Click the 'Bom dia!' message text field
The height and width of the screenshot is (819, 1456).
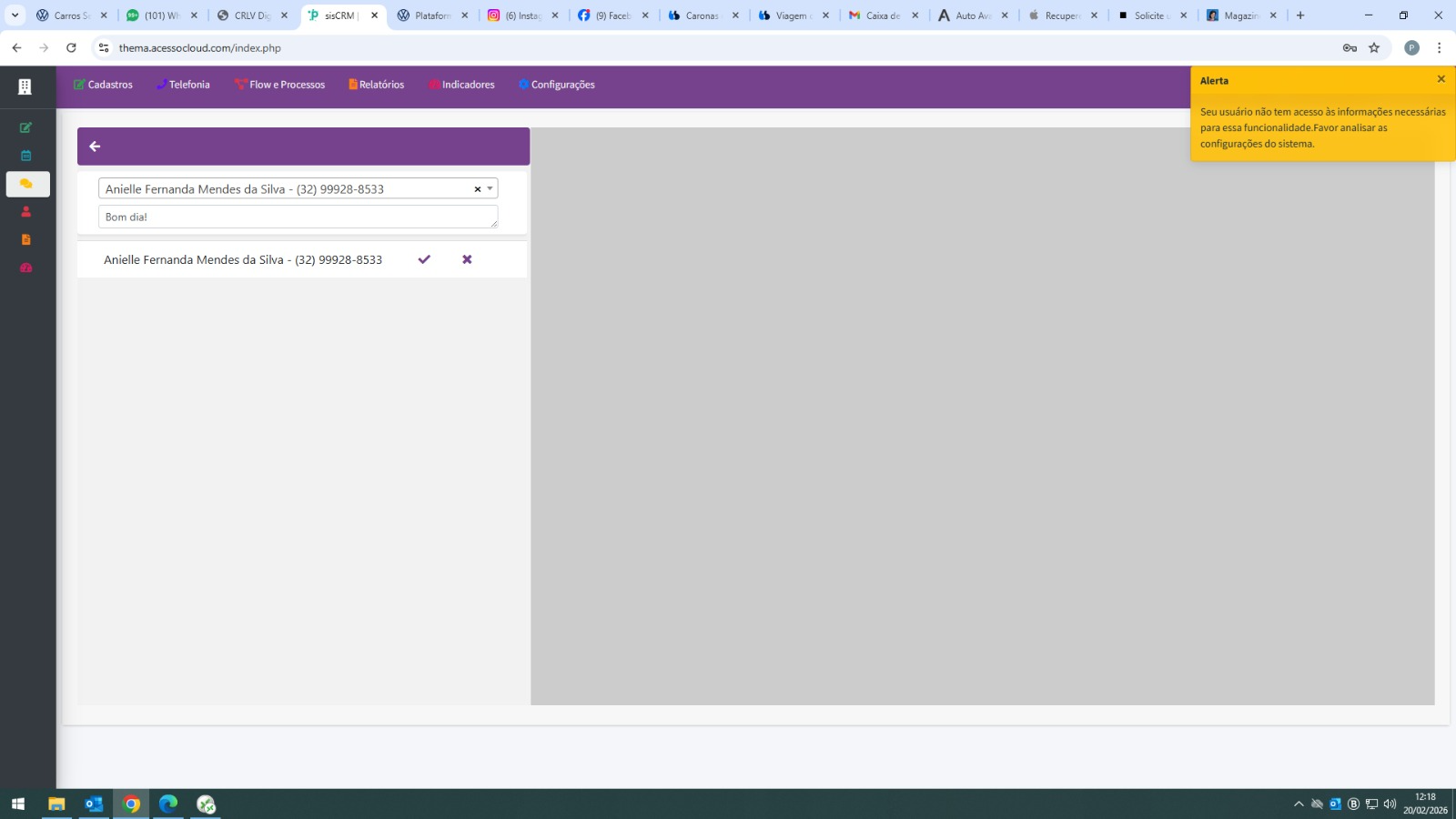(298, 217)
